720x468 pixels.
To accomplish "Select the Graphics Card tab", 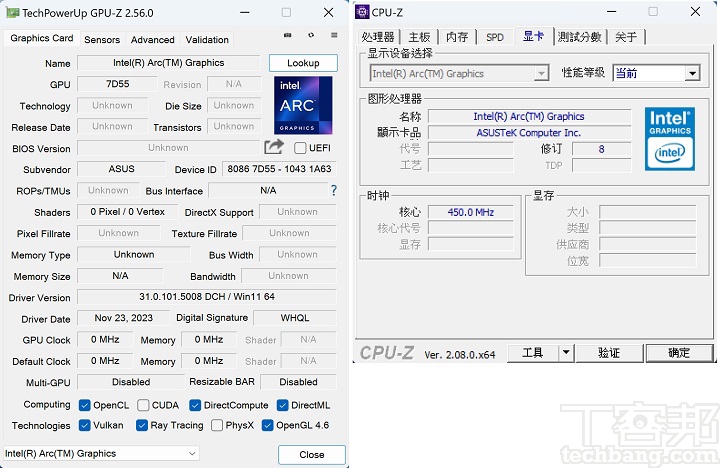I will [x=42, y=38].
